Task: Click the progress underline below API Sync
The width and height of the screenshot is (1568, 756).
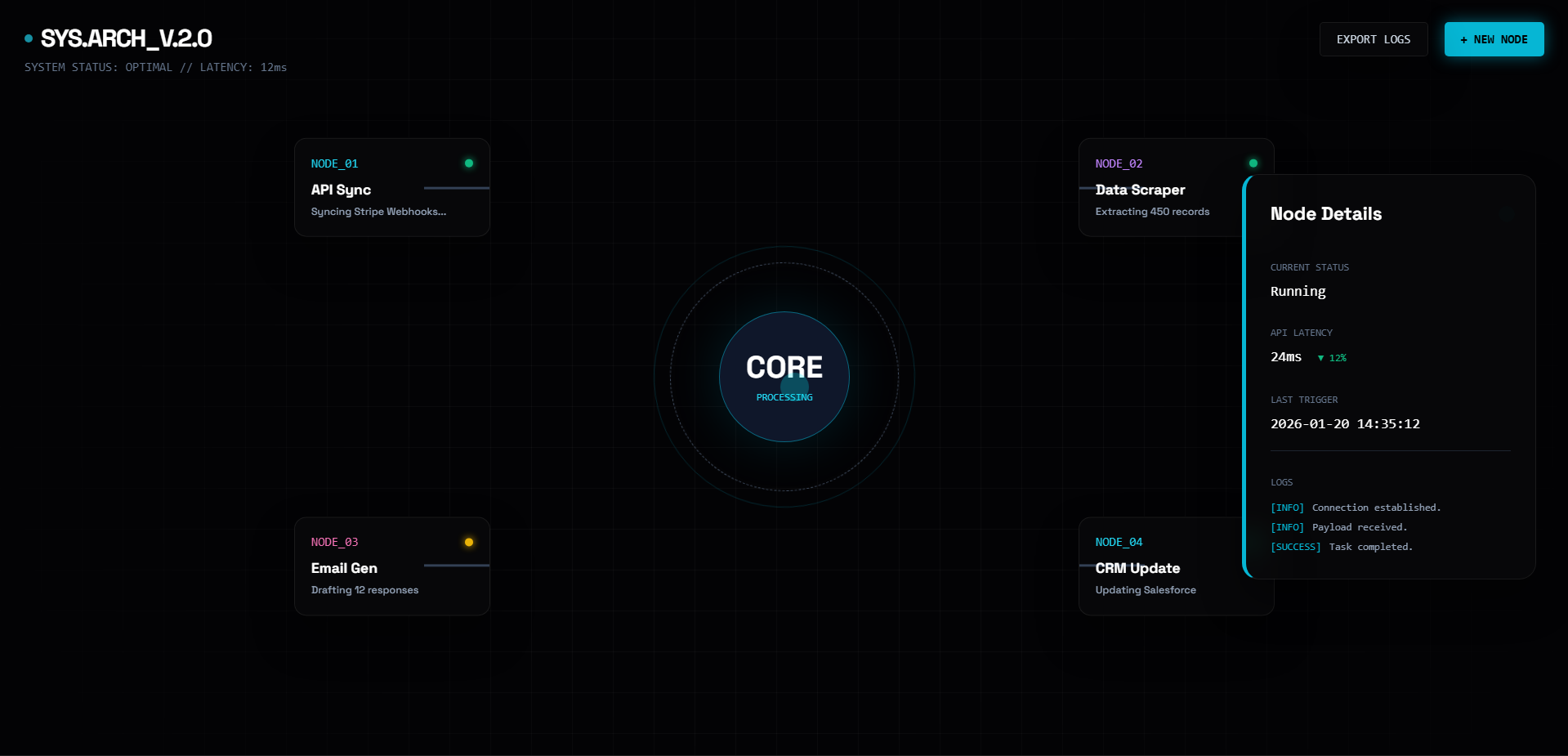Action: tap(455, 188)
